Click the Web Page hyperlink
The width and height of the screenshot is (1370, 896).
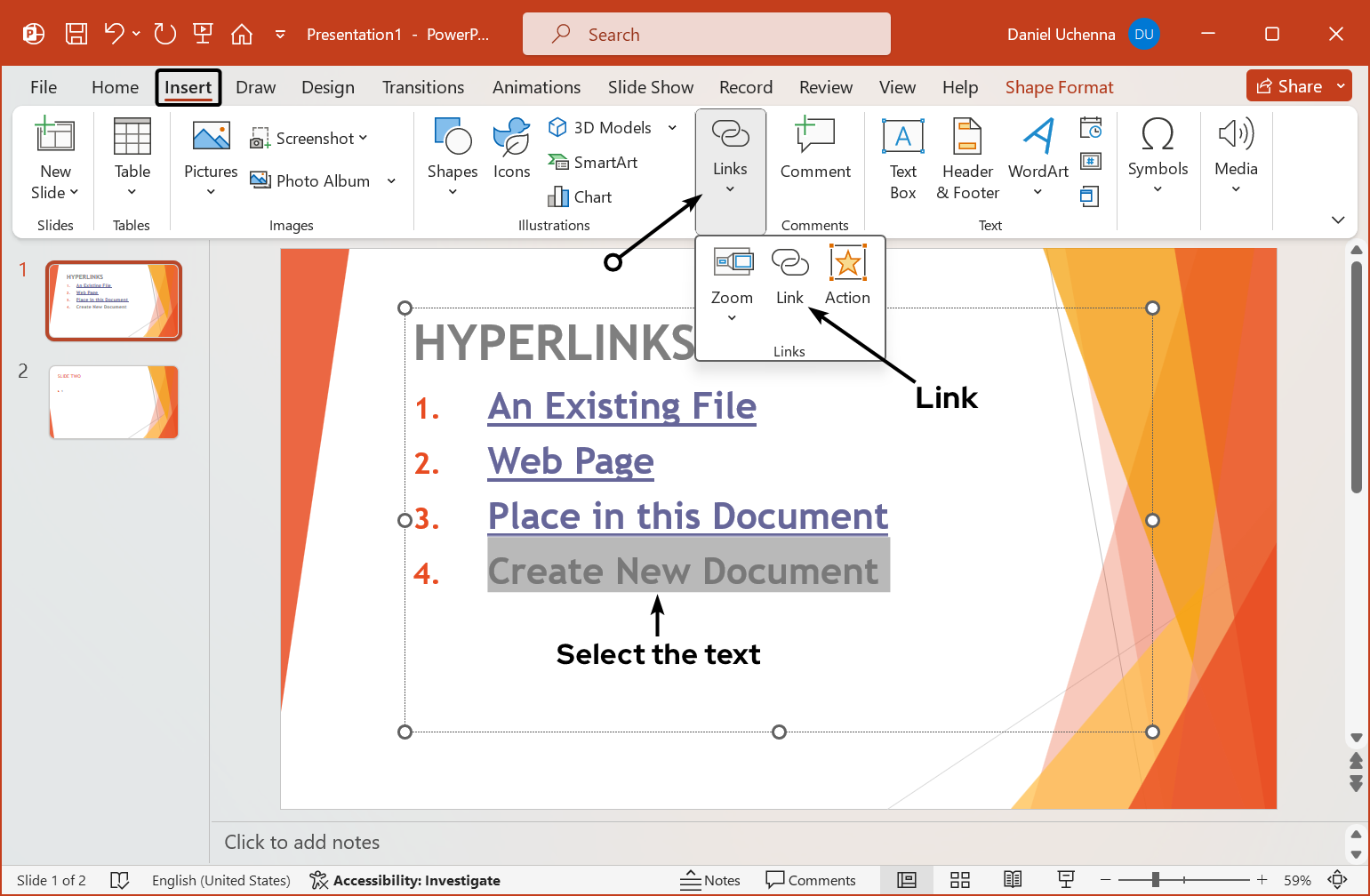(x=570, y=460)
